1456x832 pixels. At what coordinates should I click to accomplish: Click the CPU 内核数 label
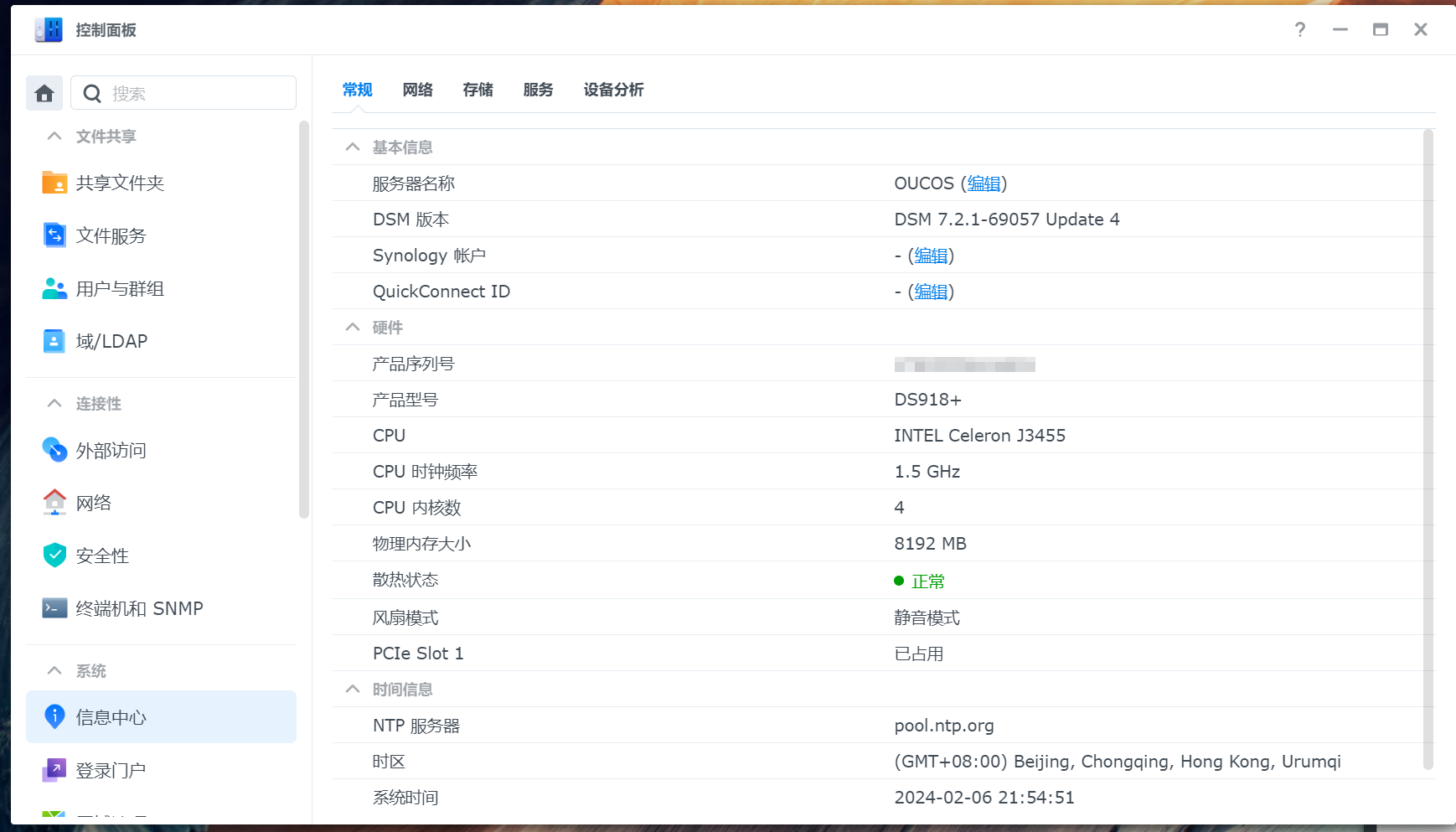(417, 508)
